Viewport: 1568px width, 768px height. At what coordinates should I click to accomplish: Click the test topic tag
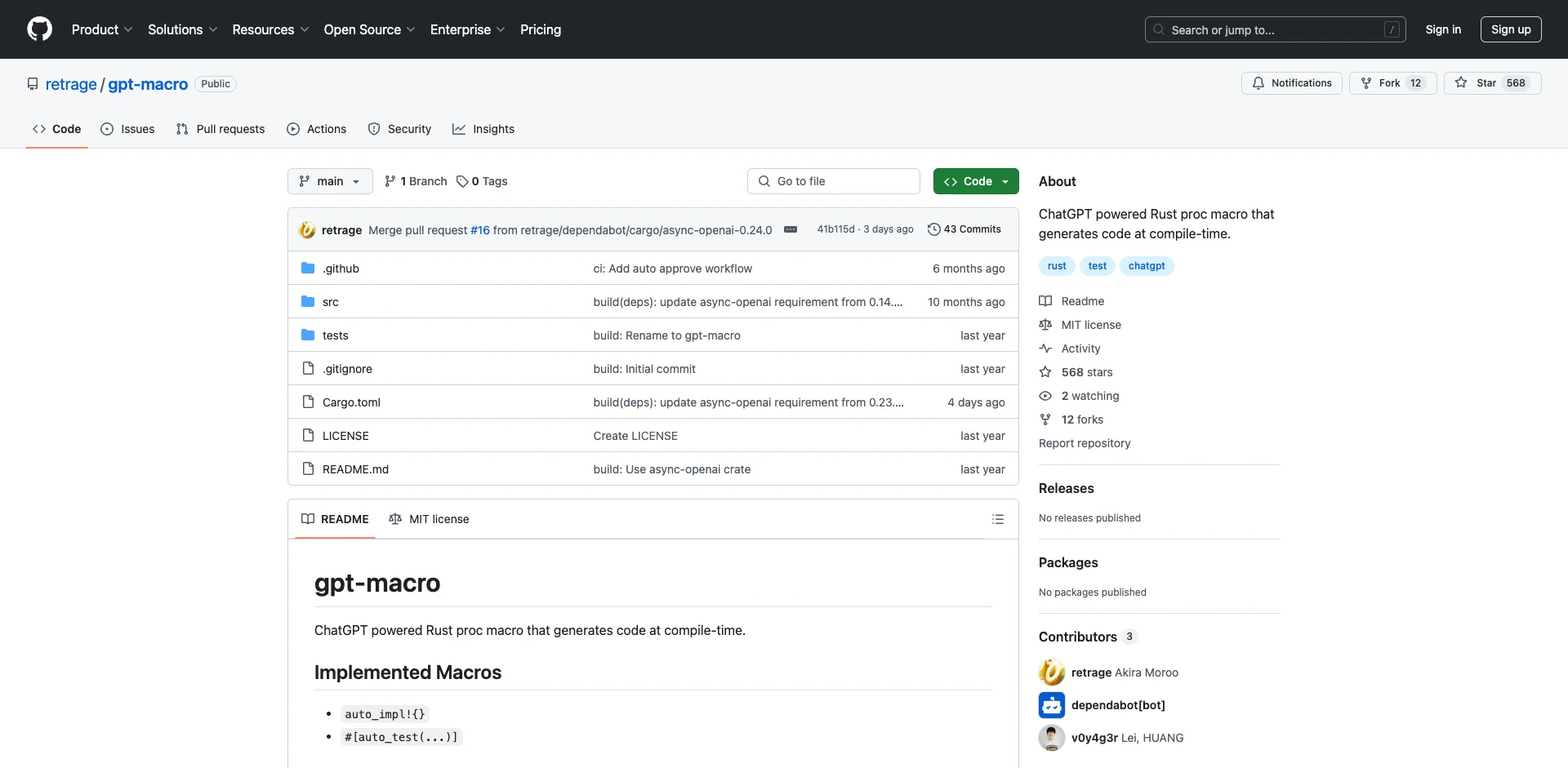[1097, 266]
